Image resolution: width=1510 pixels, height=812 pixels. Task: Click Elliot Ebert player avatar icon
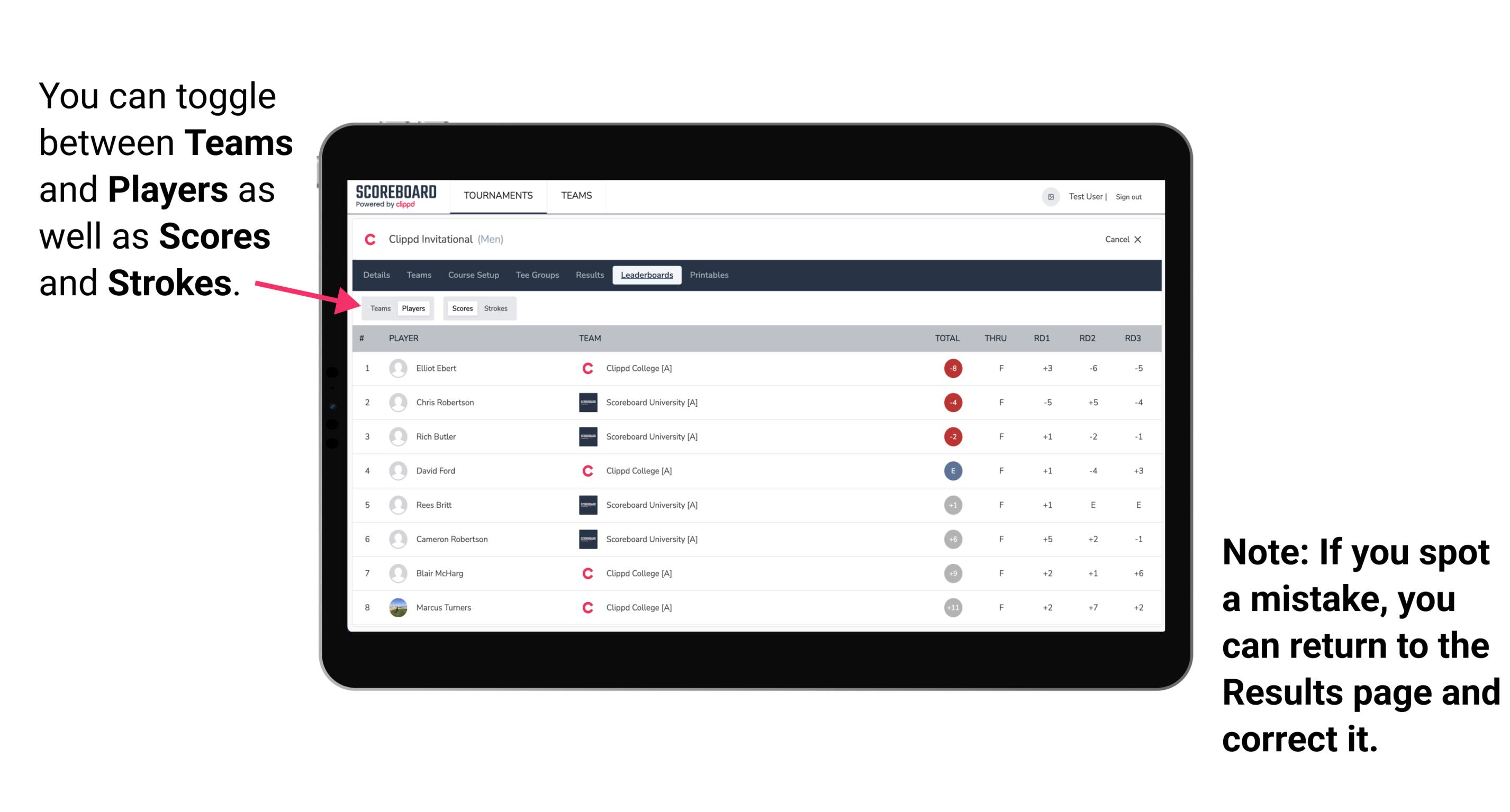398,368
